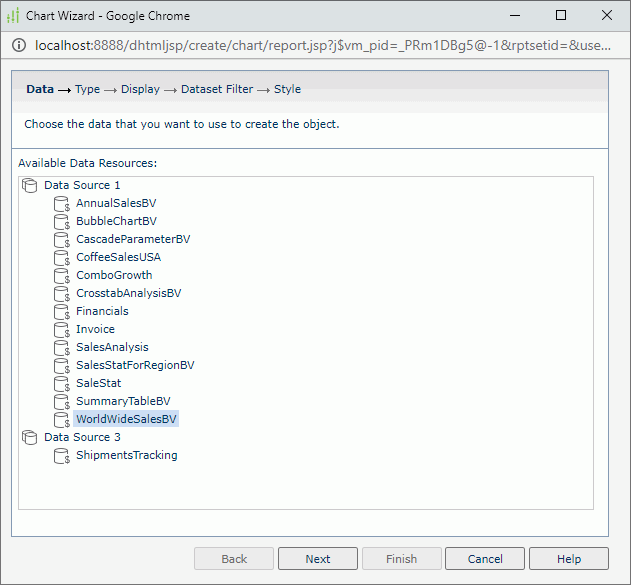Pick SalesStatForRegionBV in the tree
631x585 pixels.
click(135, 365)
